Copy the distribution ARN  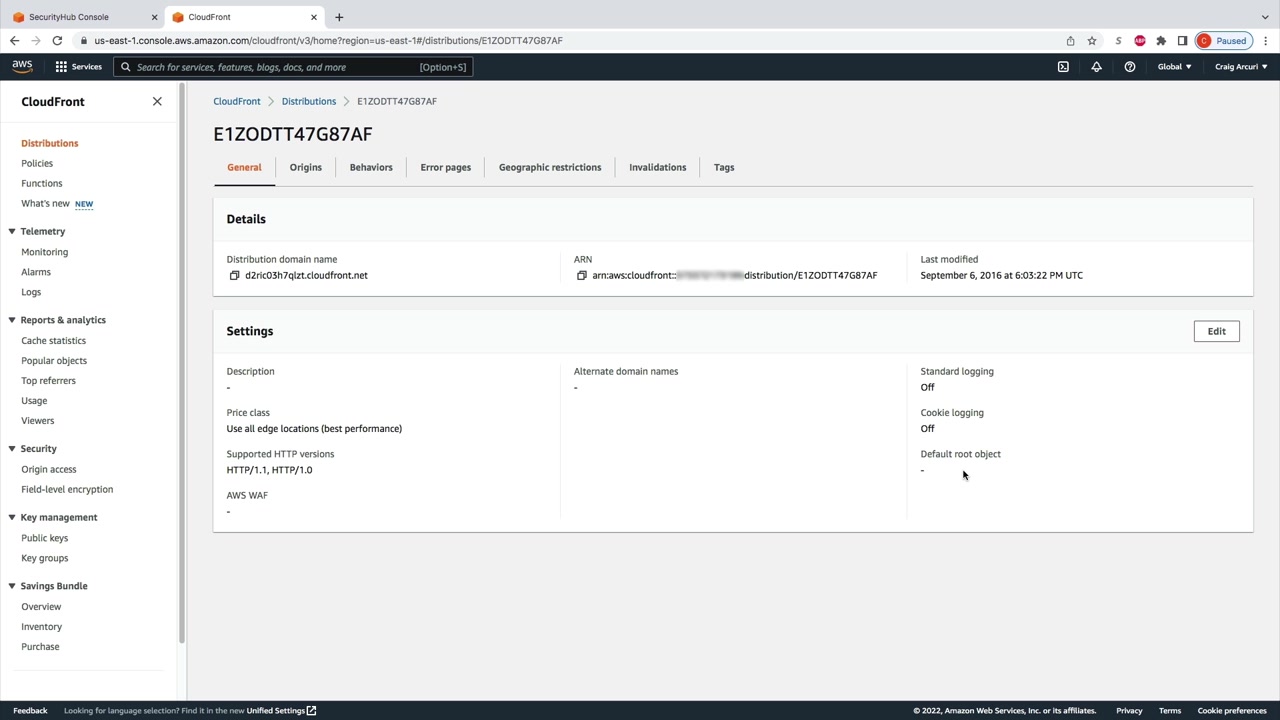[581, 276]
